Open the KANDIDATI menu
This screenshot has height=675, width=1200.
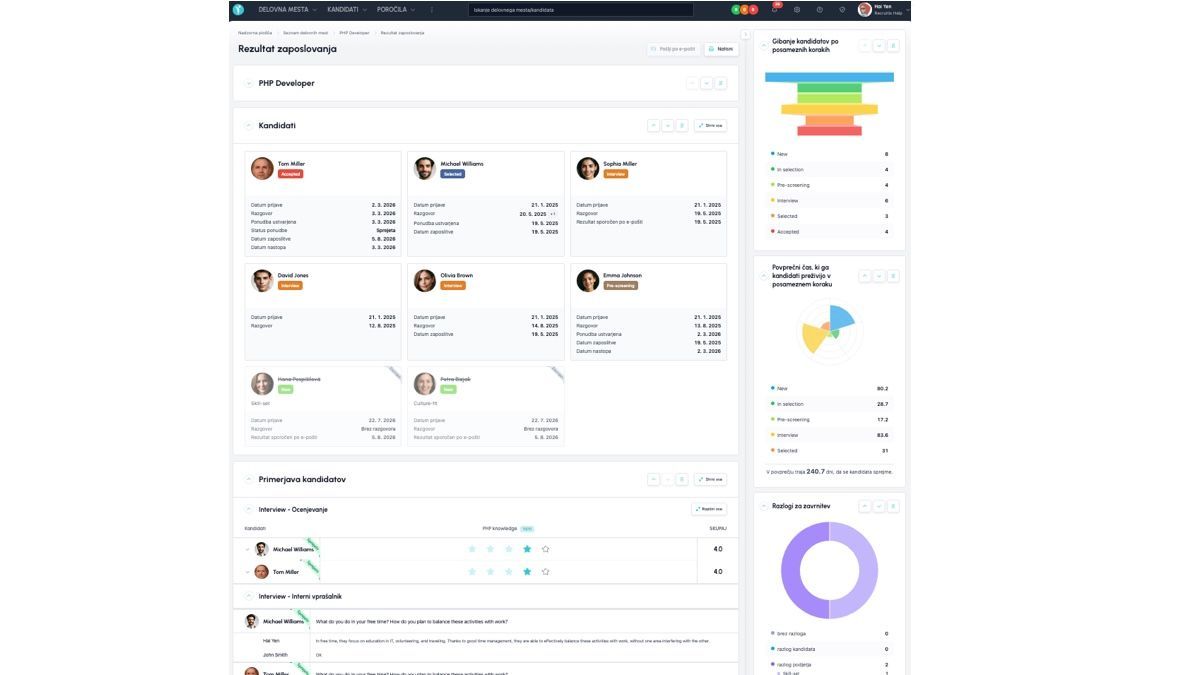pyautogui.click(x=347, y=9)
